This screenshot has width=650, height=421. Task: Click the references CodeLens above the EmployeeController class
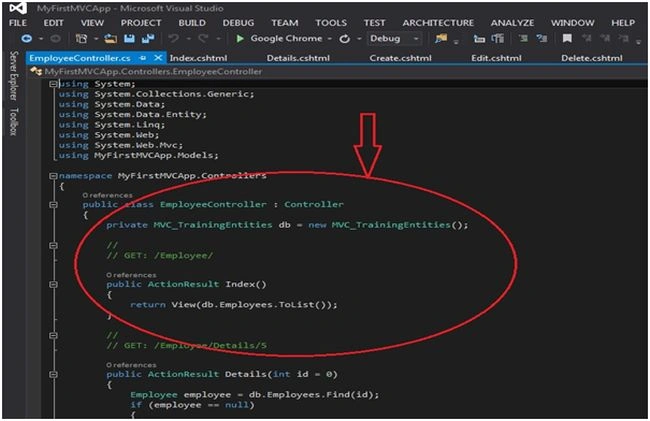point(107,195)
